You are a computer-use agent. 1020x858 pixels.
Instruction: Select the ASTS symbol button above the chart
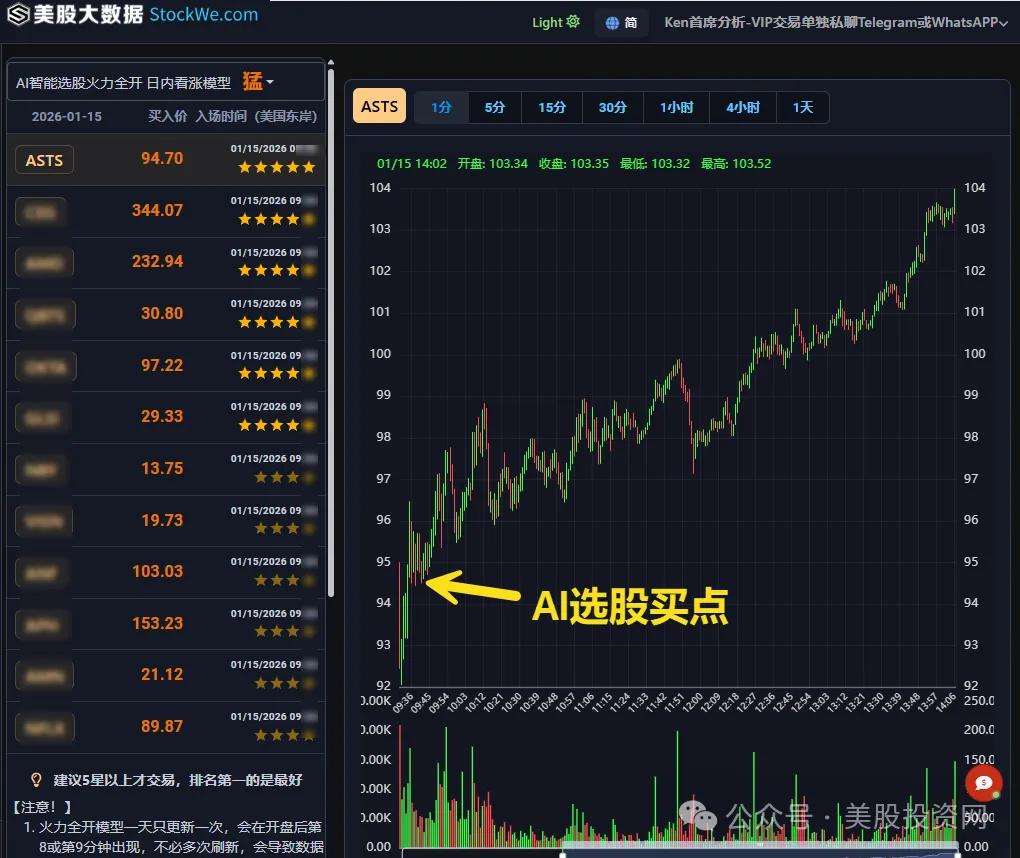379,106
